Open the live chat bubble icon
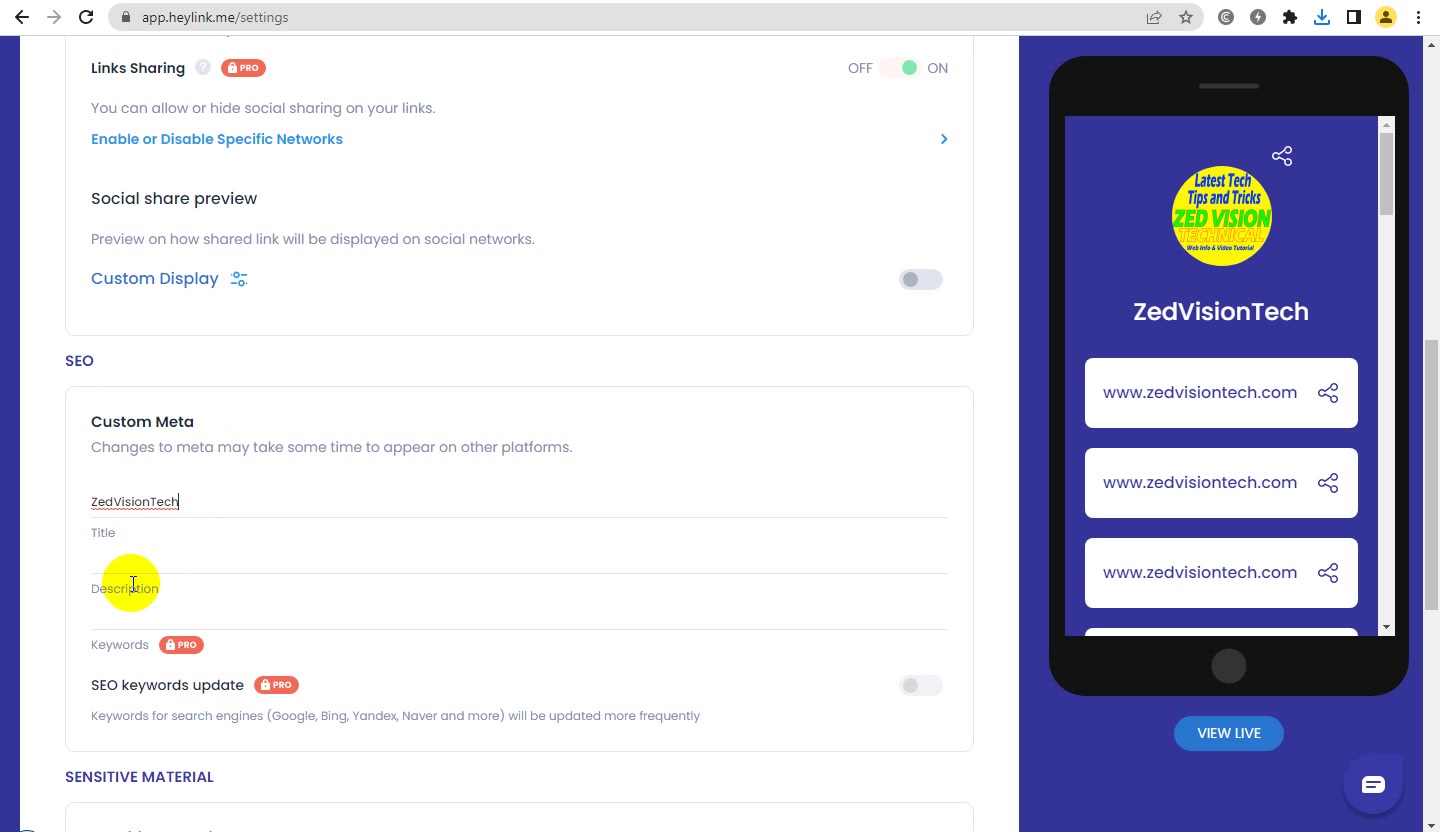 pyautogui.click(x=1373, y=785)
